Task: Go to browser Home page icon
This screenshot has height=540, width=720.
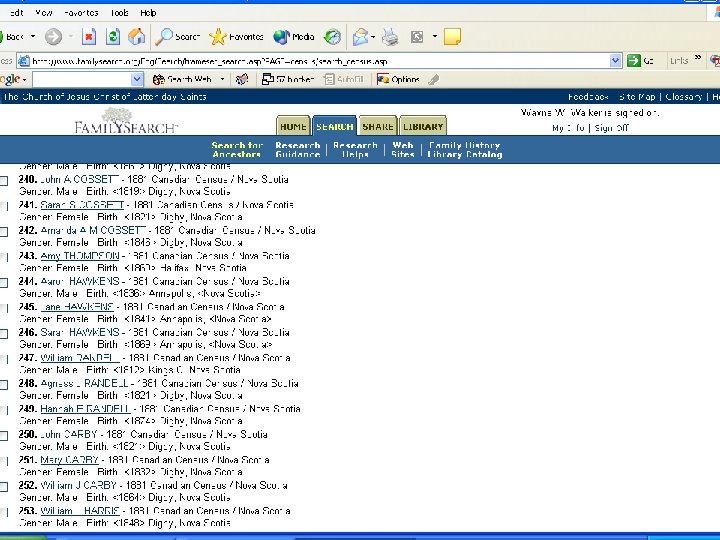Action: [136, 37]
